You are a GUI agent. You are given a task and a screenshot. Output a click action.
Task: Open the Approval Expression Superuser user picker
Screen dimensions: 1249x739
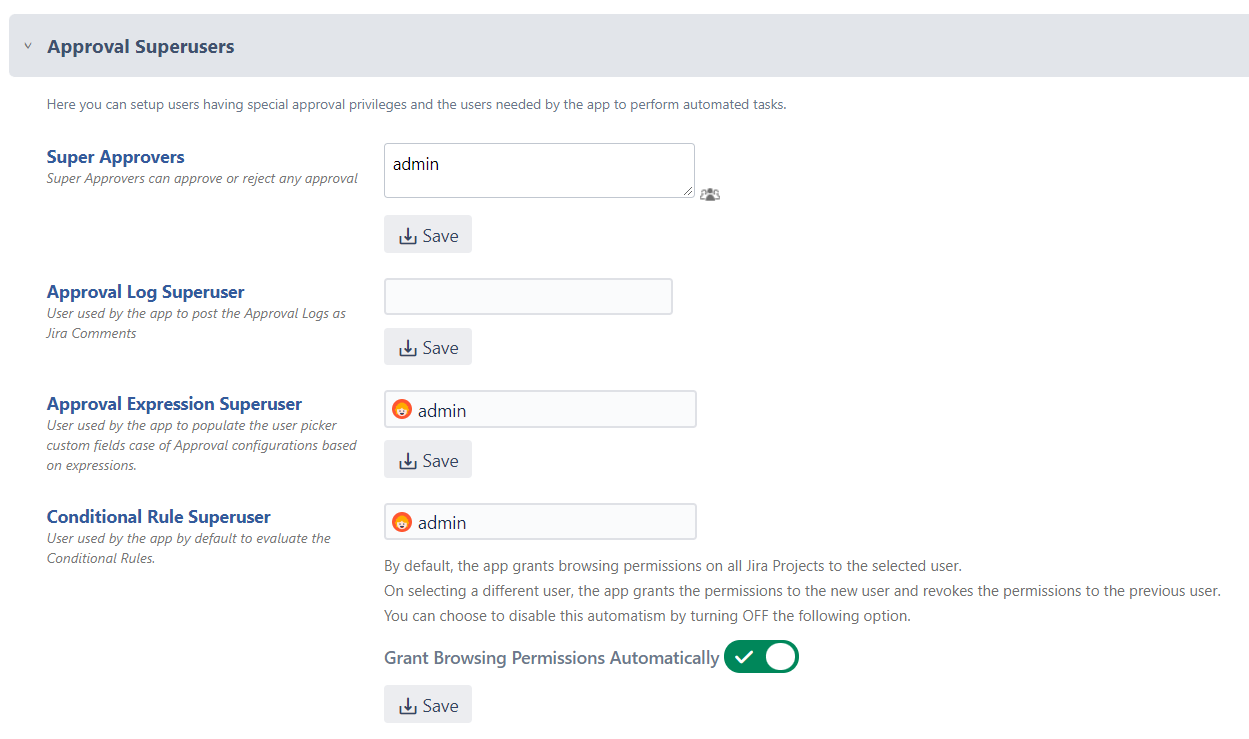coord(540,409)
